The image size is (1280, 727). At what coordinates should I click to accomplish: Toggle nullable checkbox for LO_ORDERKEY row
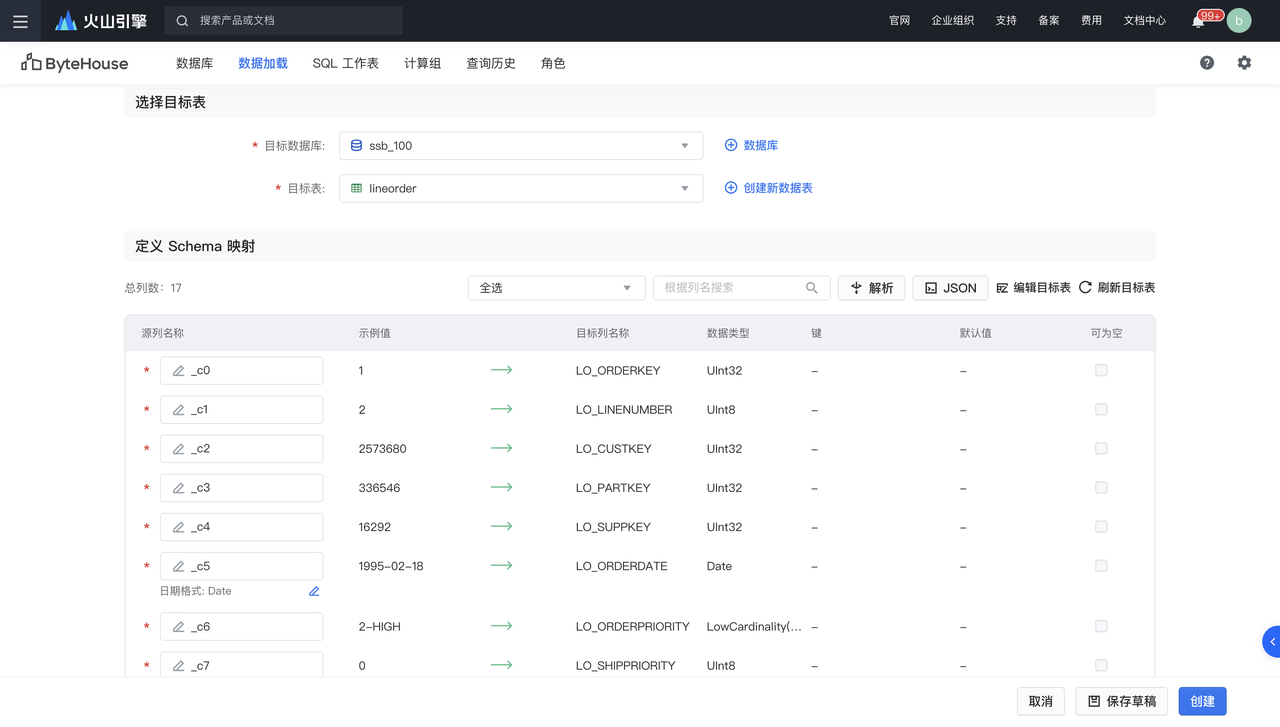coord(1101,371)
